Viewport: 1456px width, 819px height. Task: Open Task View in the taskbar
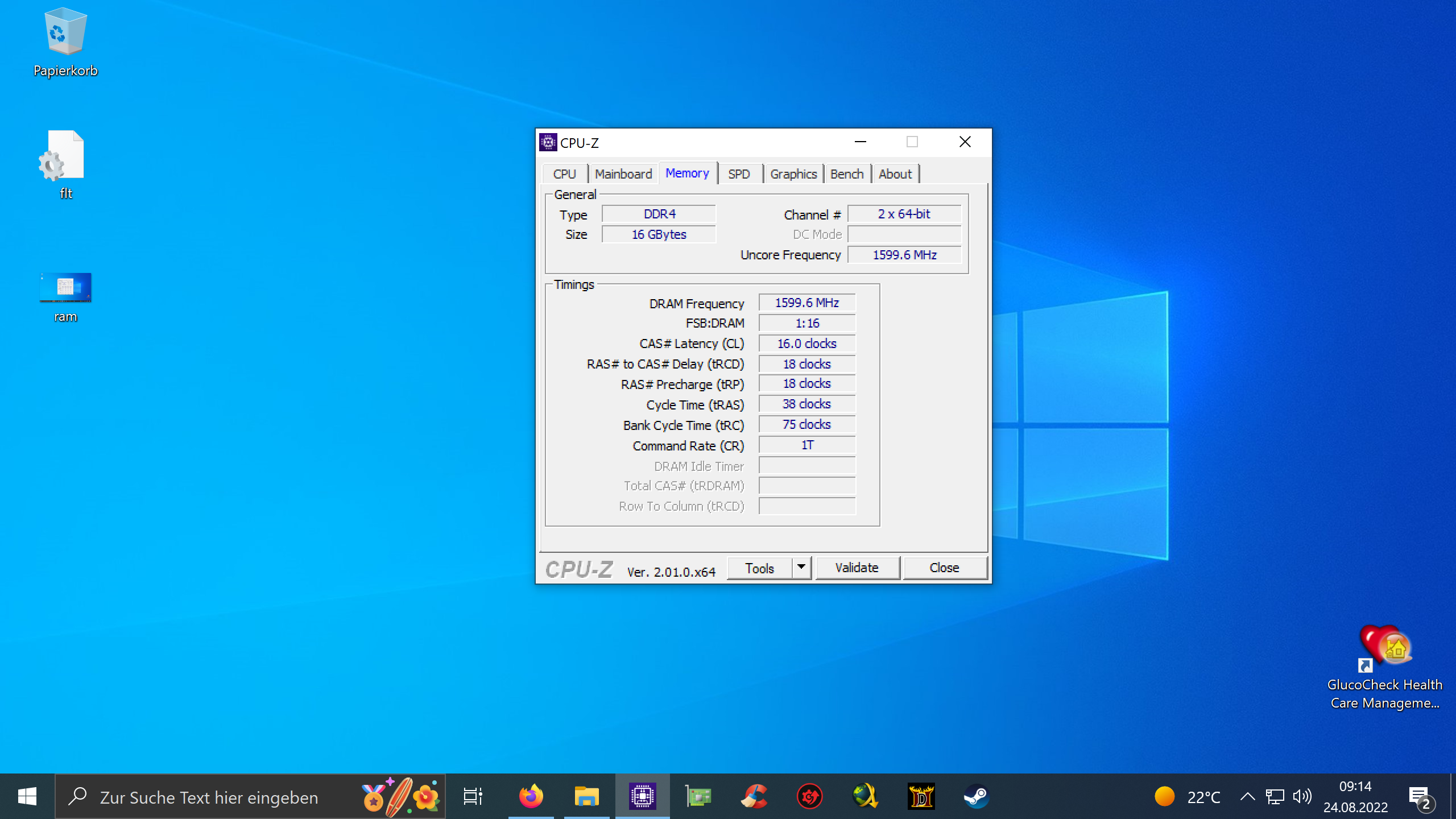(473, 796)
